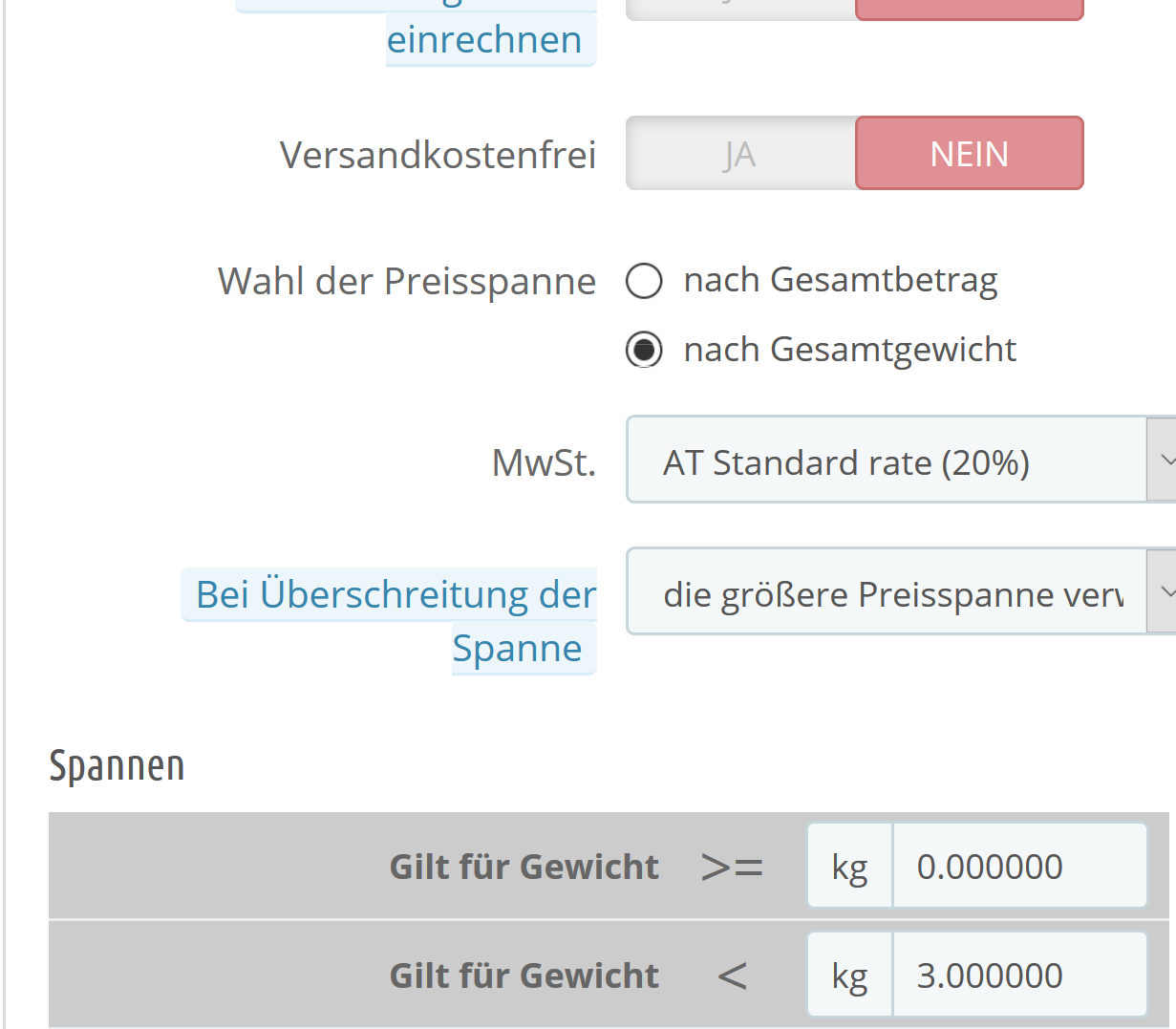The width and height of the screenshot is (1176, 1029).
Task: Select the "nach Gesamtgewicht" radio option
Action: (644, 351)
